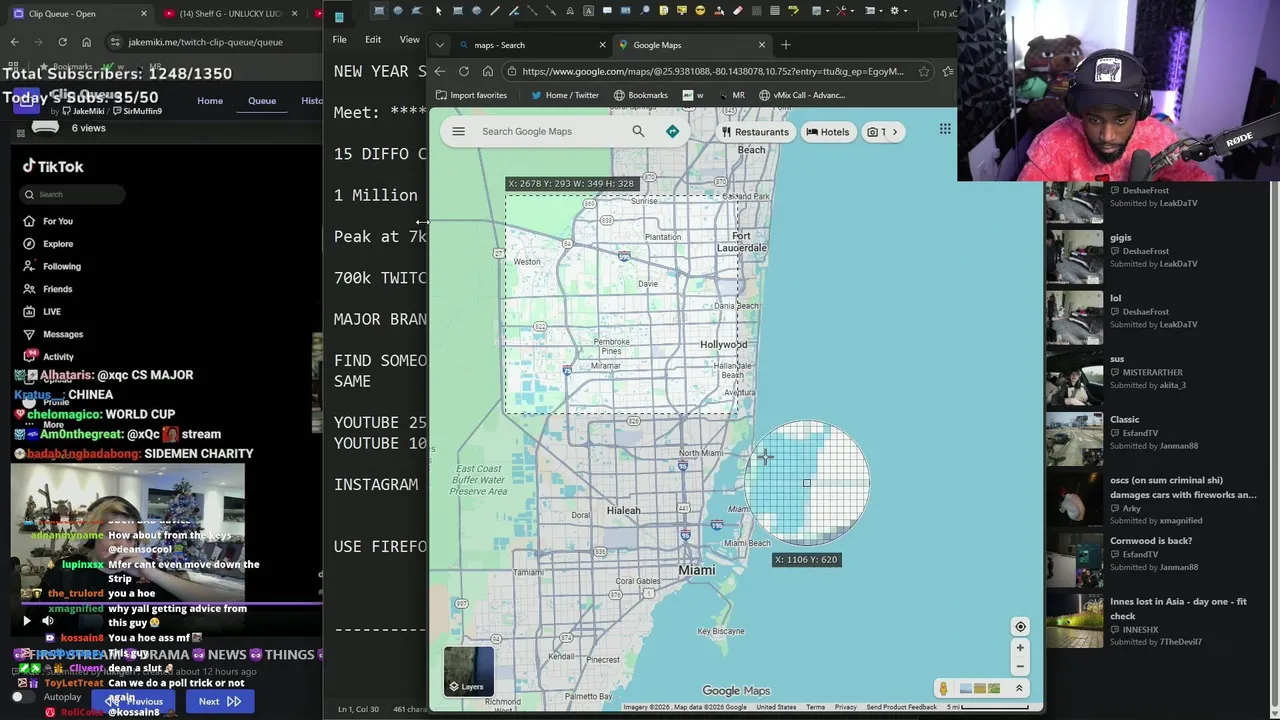Expand the map imagery strip chevrons
Image resolution: width=1280 pixels, height=720 pixels.
[1019, 688]
